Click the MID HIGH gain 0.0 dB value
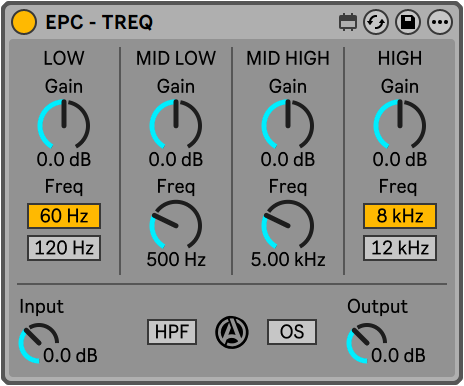464x386 pixels. [288, 159]
